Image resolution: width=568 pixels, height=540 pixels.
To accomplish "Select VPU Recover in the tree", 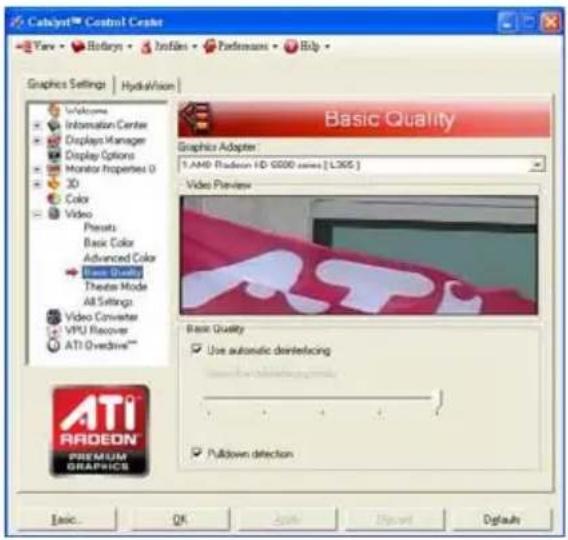I will click(96, 330).
